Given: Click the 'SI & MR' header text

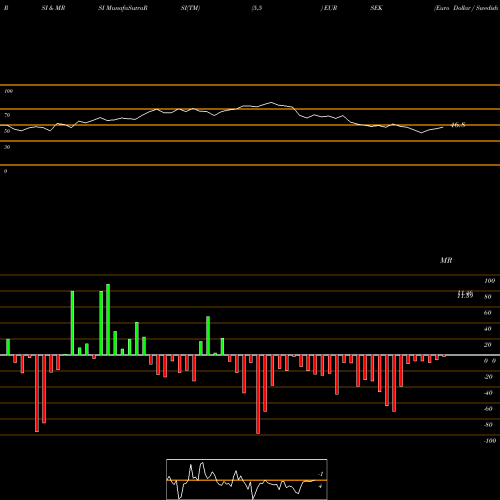Looking at the screenshot, I should pyautogui.click(x=53, y=8).
